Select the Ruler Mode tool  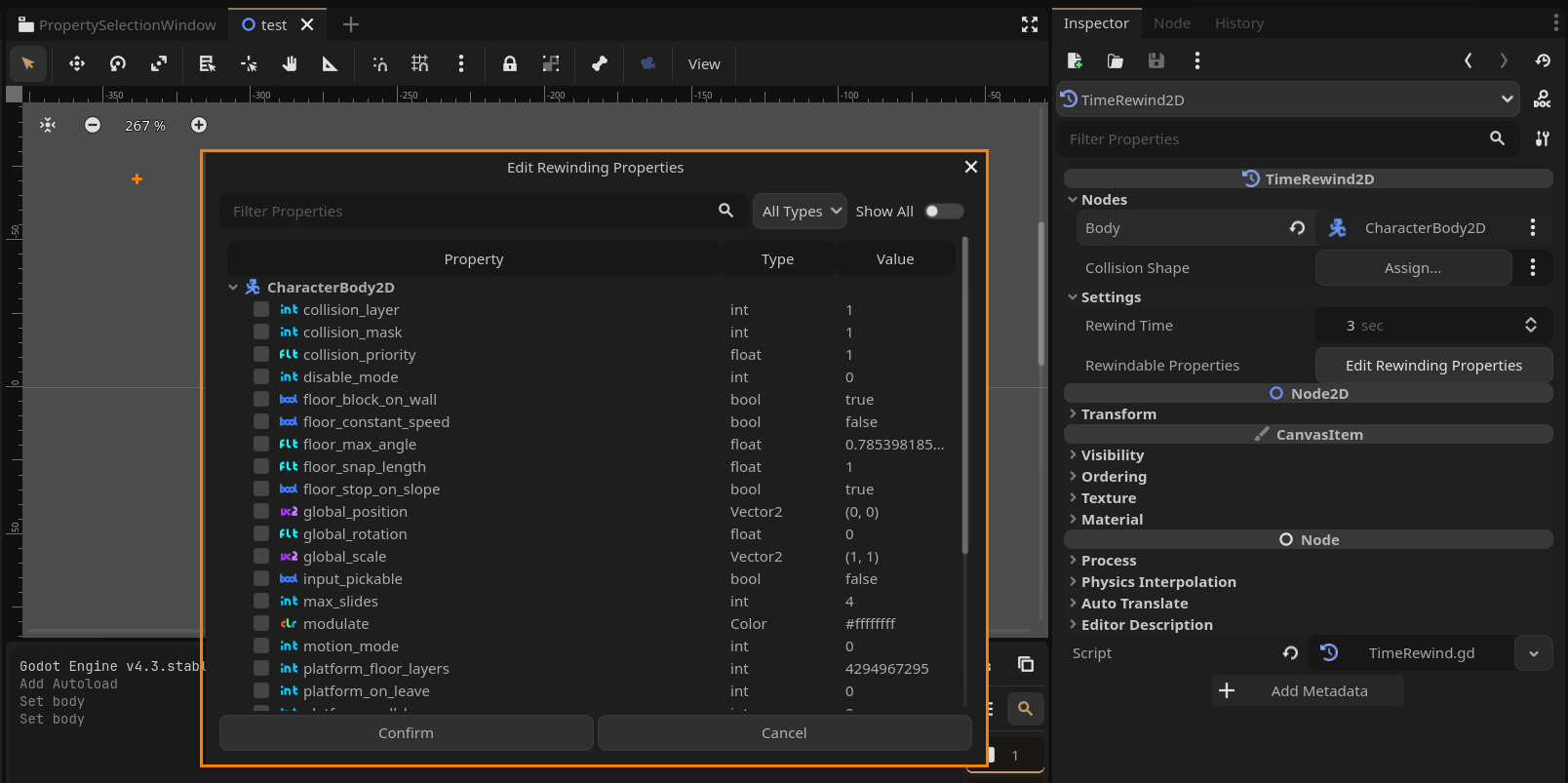pyautogui.click(x=330, y=64)
